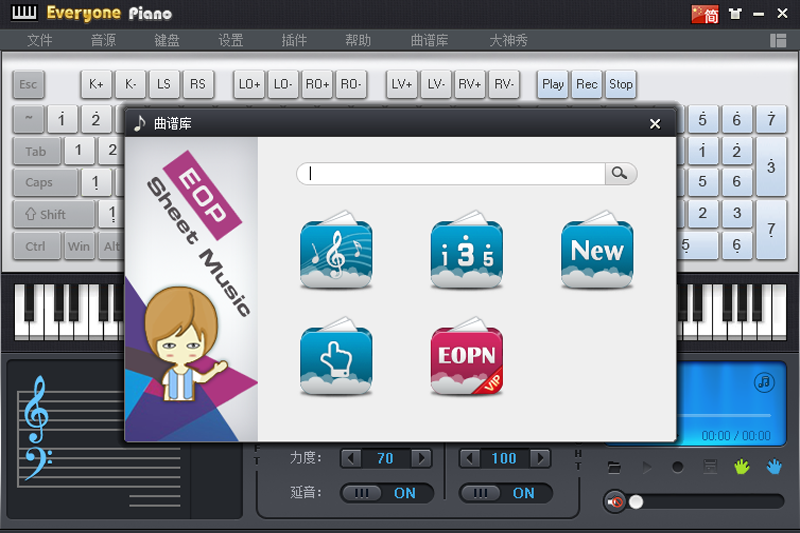
Task: Open the 音源 menu
Action: pyautogui.click(x=103, y=40)
